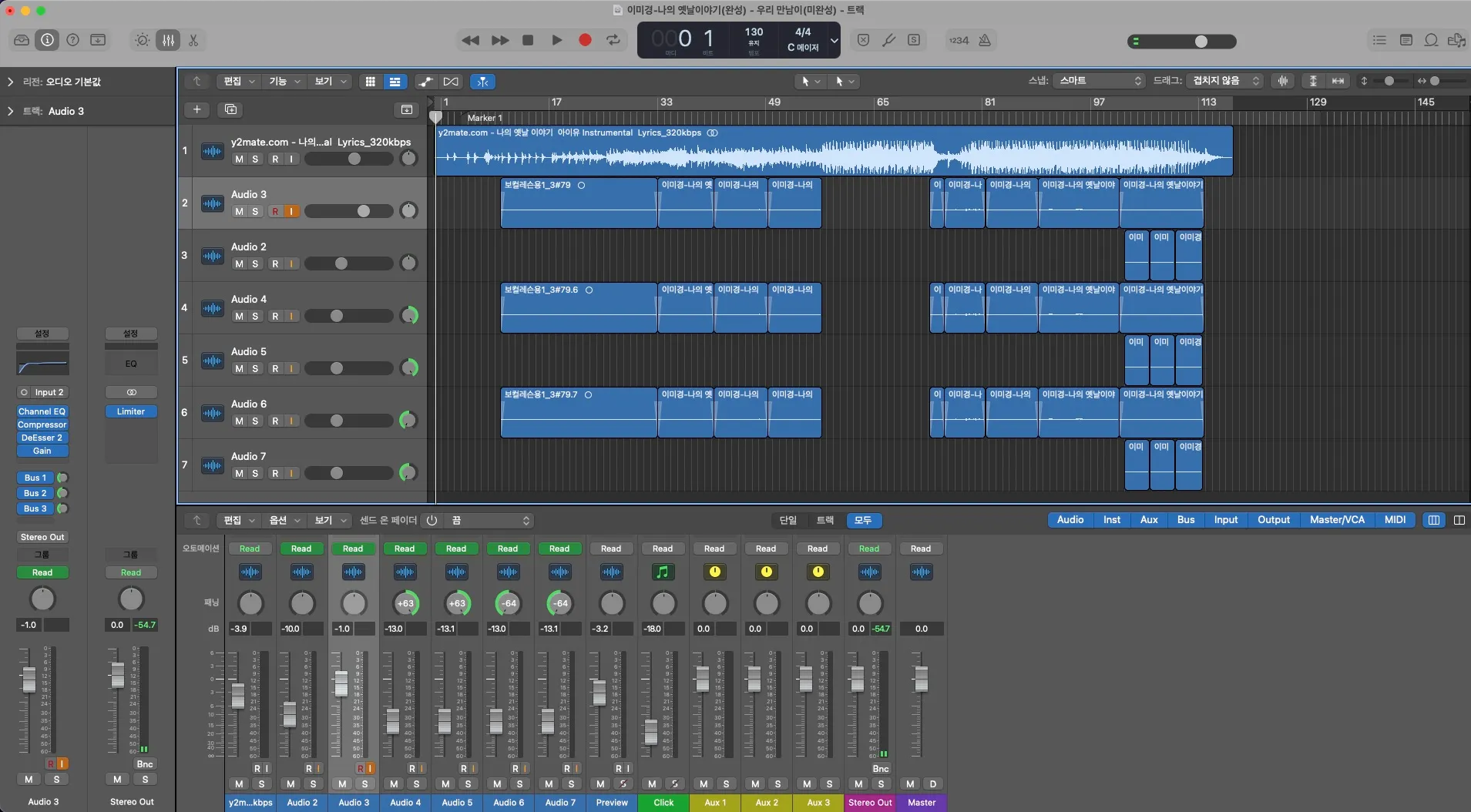Select the 보컬레슨용1_3#79.6 region on Audio 4
This screenshot has height=812, width=1471.
tap(579, 307)
